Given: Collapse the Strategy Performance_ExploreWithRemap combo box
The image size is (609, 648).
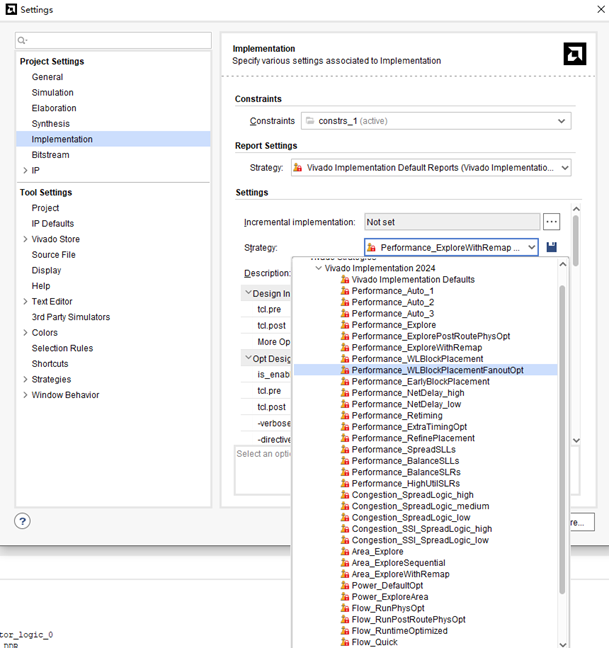Looking at the screenshot, I should [531, 248].
